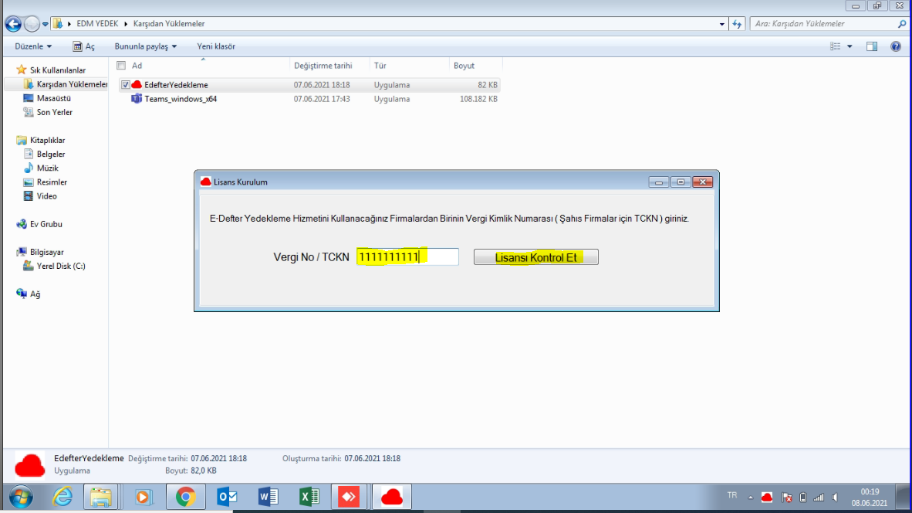
Task: Open the Düzenle dropdown menu
Action: coord(33,46)
